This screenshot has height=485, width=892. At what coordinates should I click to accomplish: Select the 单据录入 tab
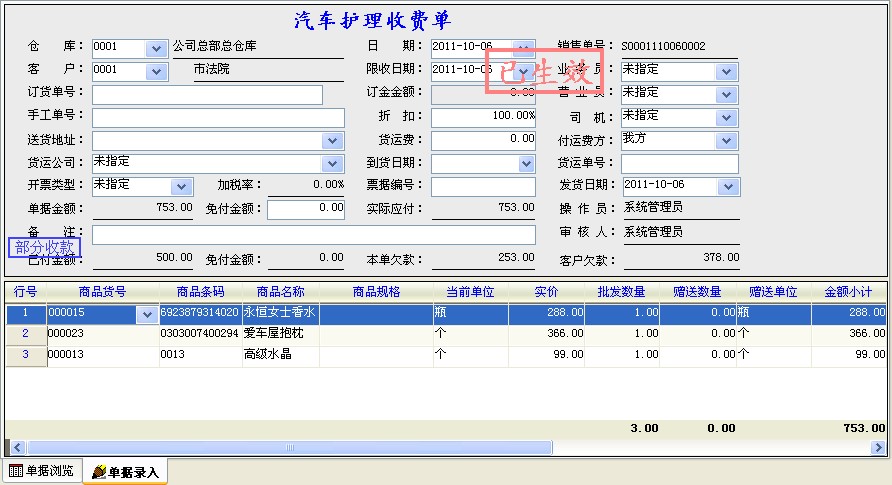point(125,471)
